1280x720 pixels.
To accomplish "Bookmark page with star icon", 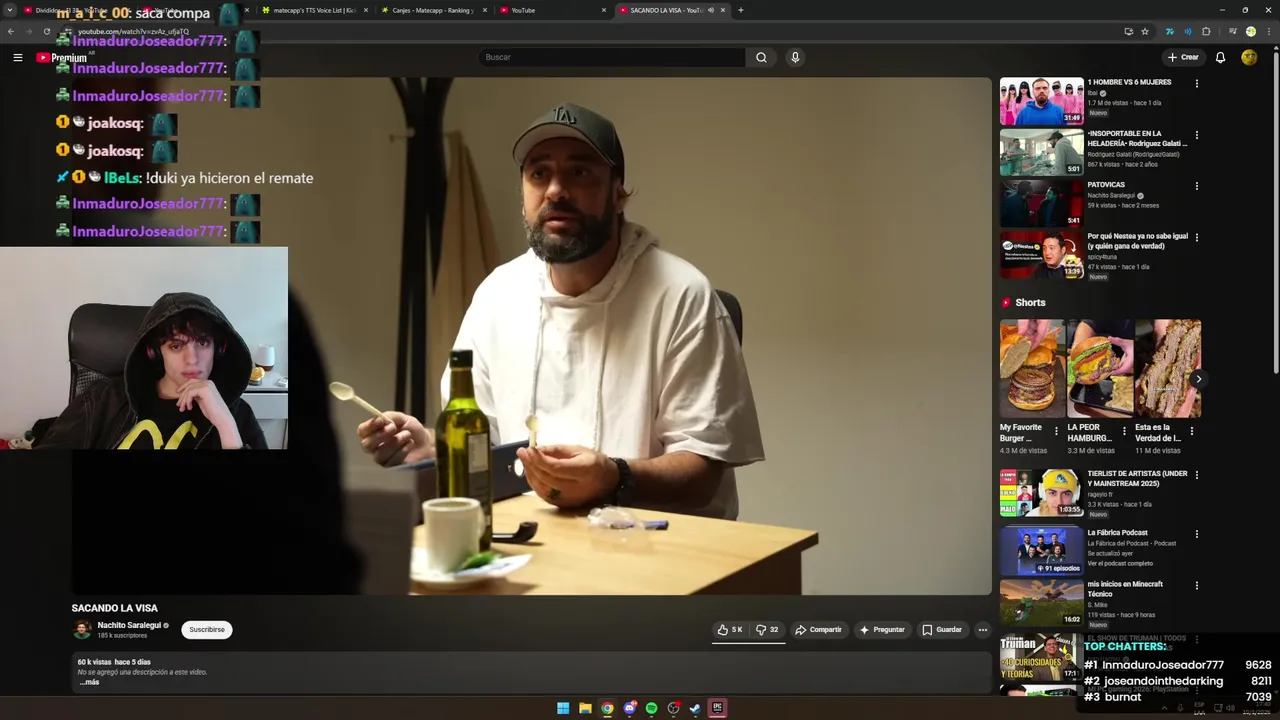I will tap(1145, 31).
